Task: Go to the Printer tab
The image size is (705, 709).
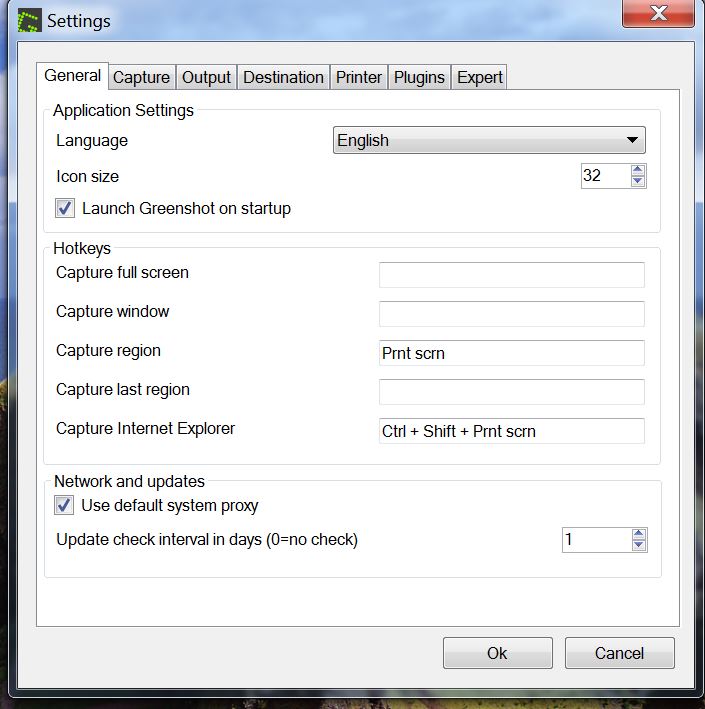Action: pyautogui.click(x=359, y=77)
